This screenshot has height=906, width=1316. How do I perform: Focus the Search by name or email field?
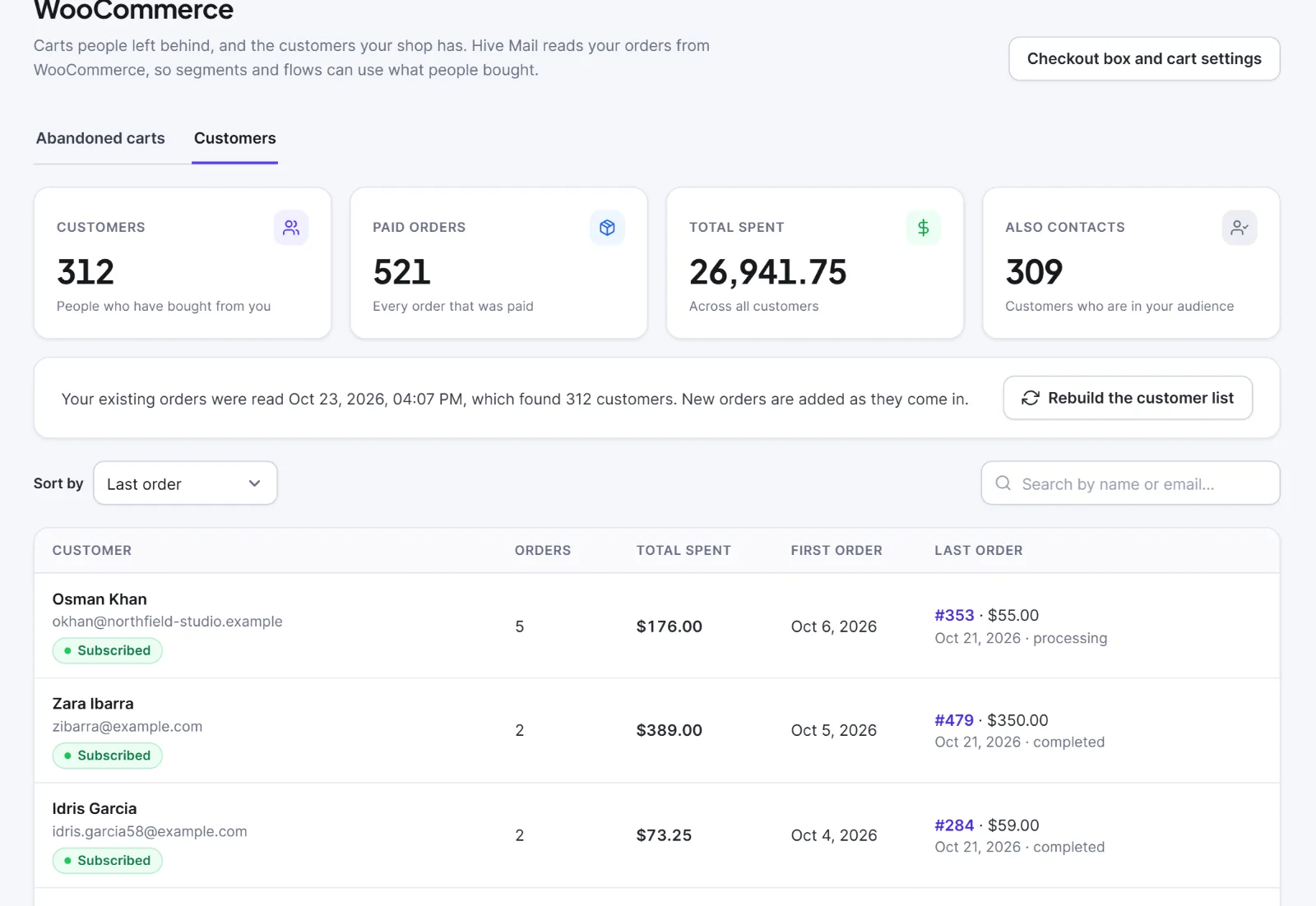coord(1130,483)
